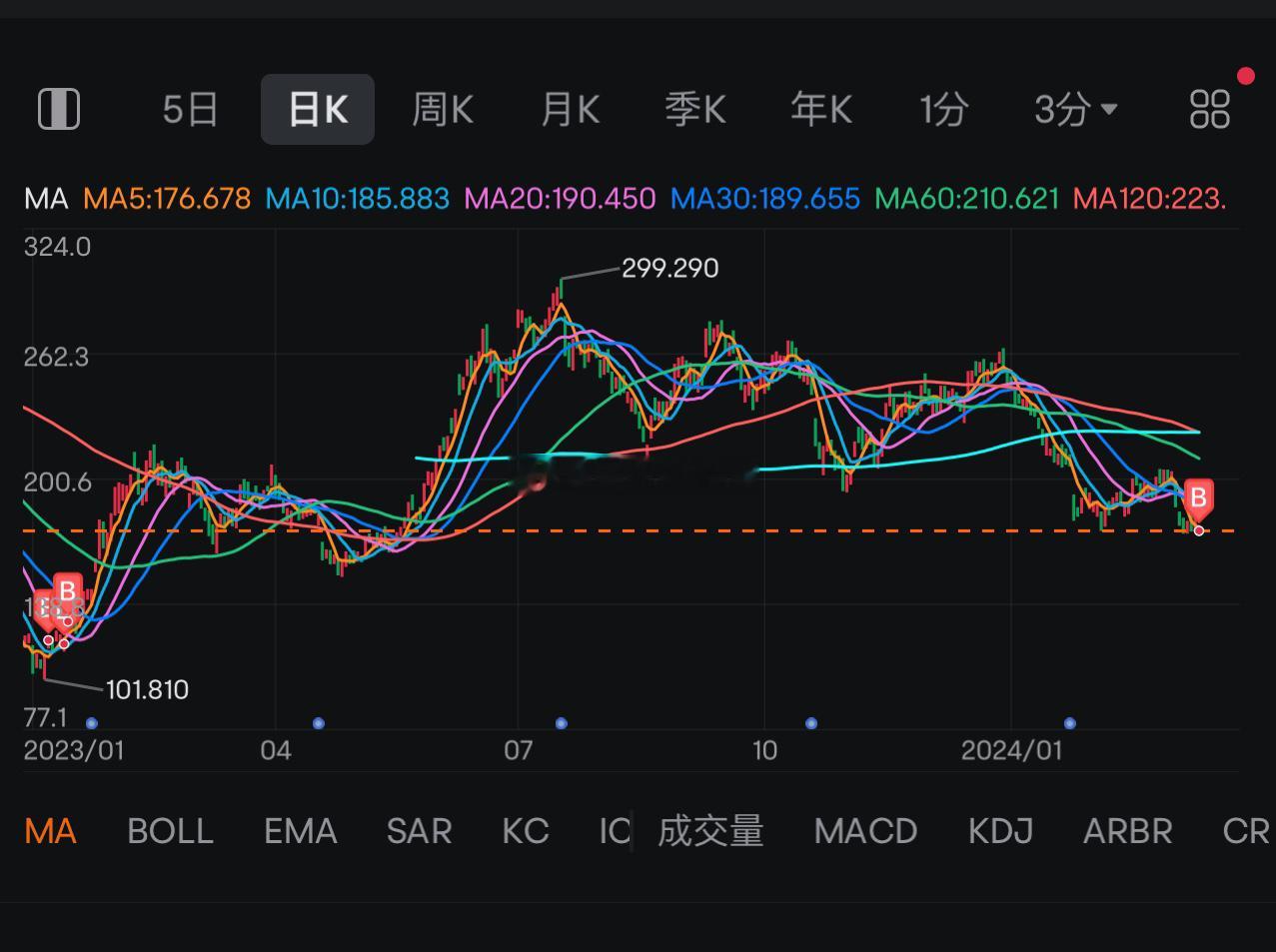
Task: Select the KC indicator
Action: click(x=526, y=831)
